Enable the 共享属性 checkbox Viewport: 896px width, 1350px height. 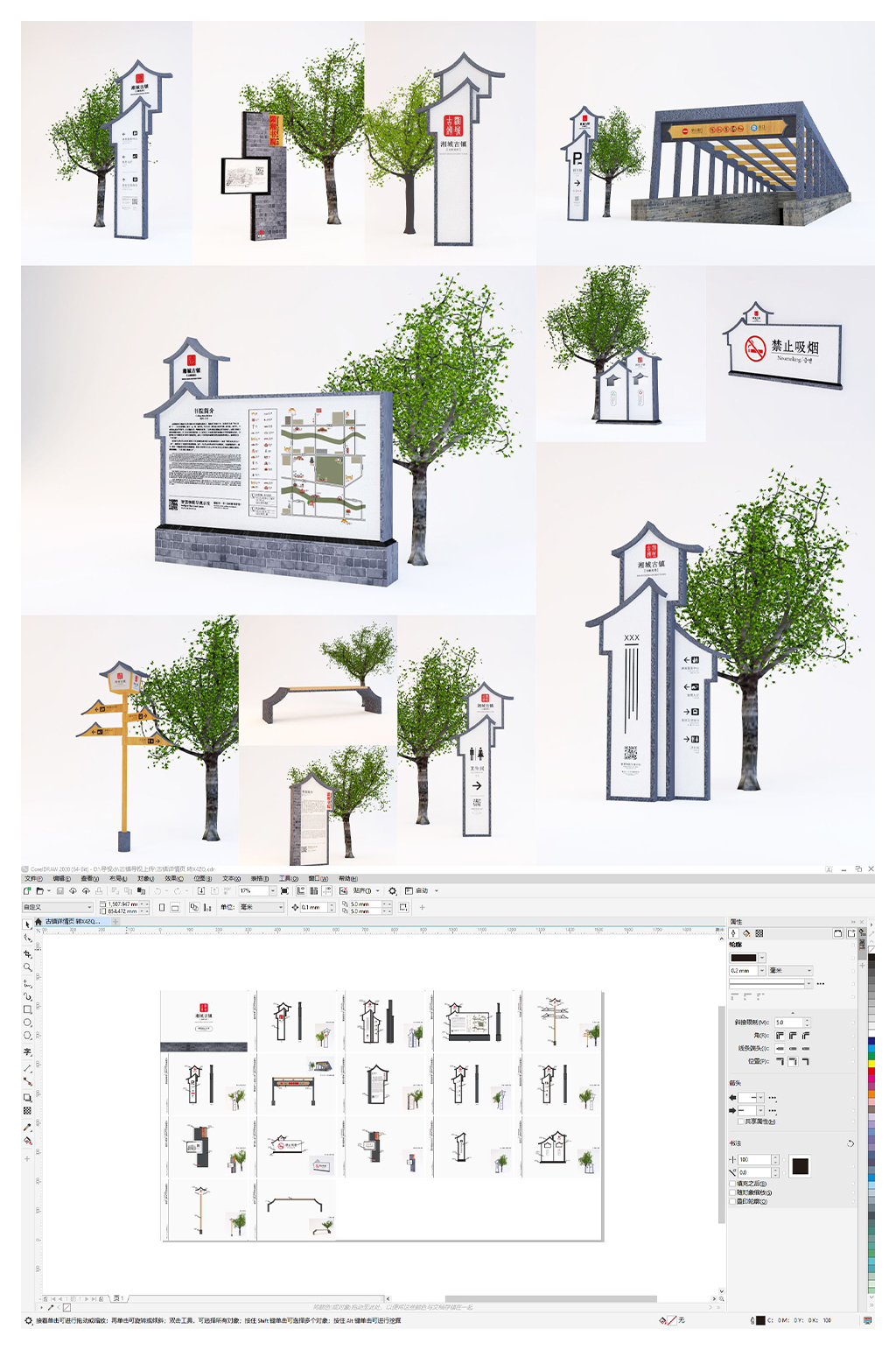pyautogui.click(x=741, y=1121)
